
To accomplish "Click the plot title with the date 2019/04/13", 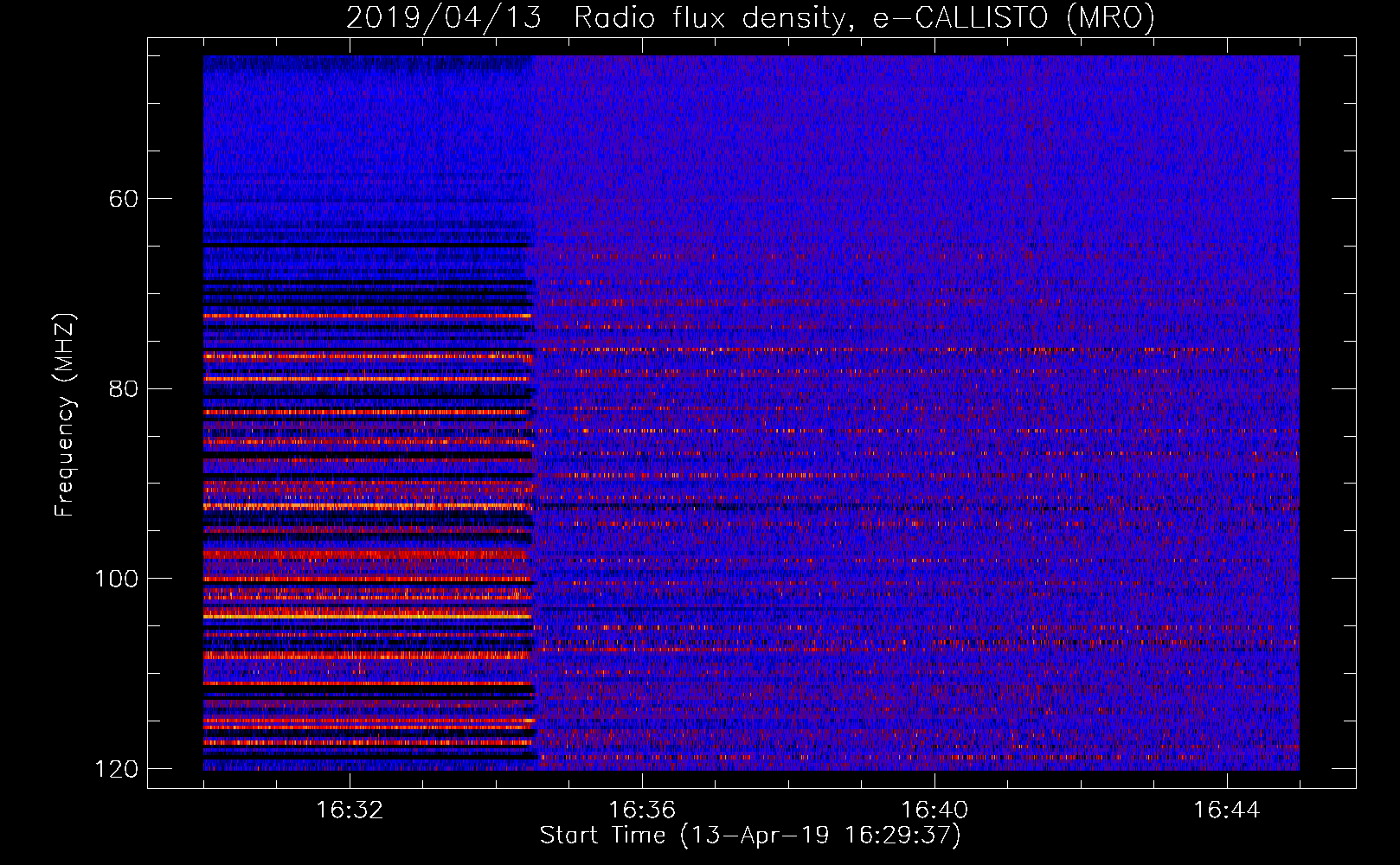I will coord(750,18).
